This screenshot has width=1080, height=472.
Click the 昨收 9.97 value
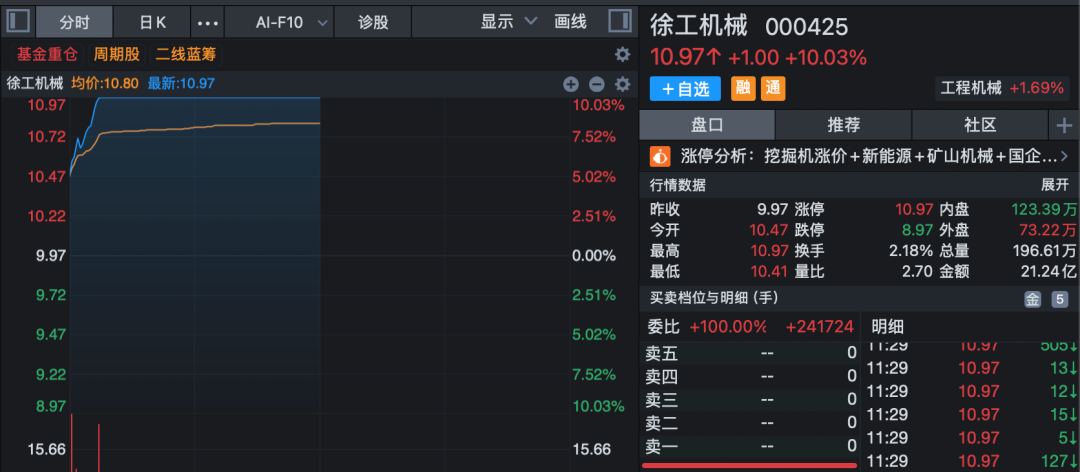click(772, 209)
